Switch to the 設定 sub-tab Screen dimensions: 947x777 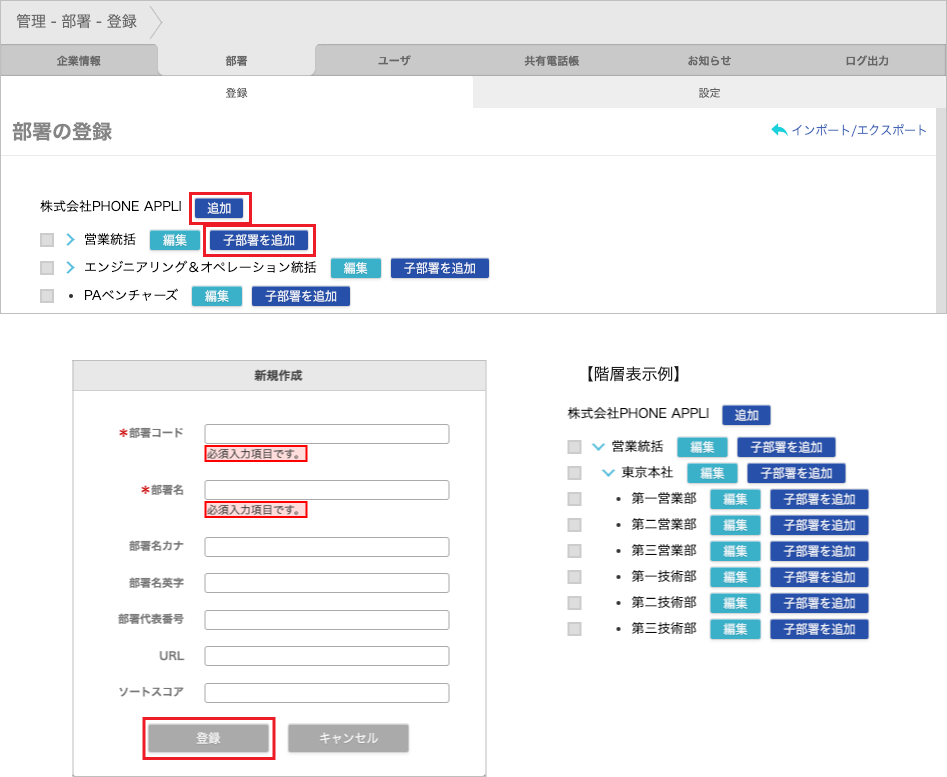coord(709,93)
